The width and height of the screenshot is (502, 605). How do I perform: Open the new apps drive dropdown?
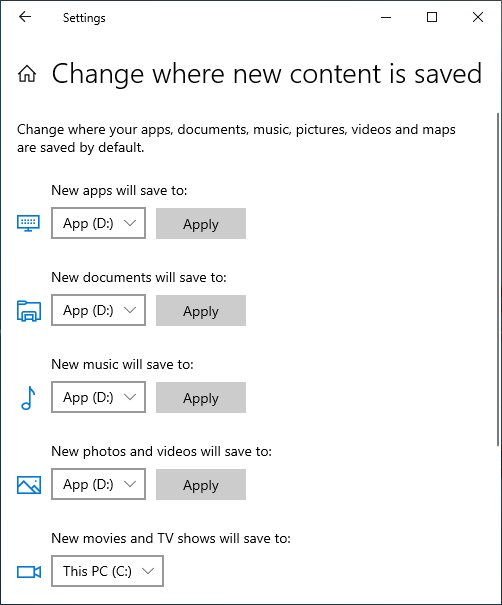point(98,223)
